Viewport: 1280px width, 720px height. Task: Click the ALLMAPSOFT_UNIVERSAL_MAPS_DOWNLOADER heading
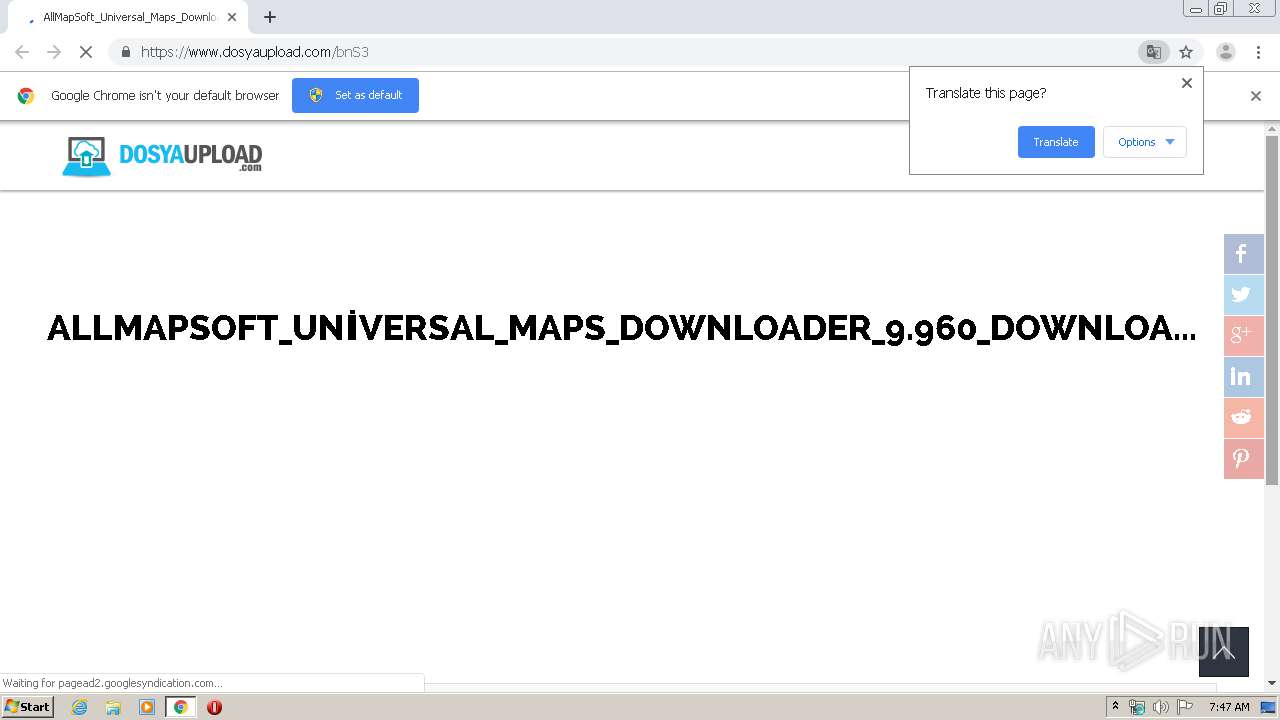(621, 328)
